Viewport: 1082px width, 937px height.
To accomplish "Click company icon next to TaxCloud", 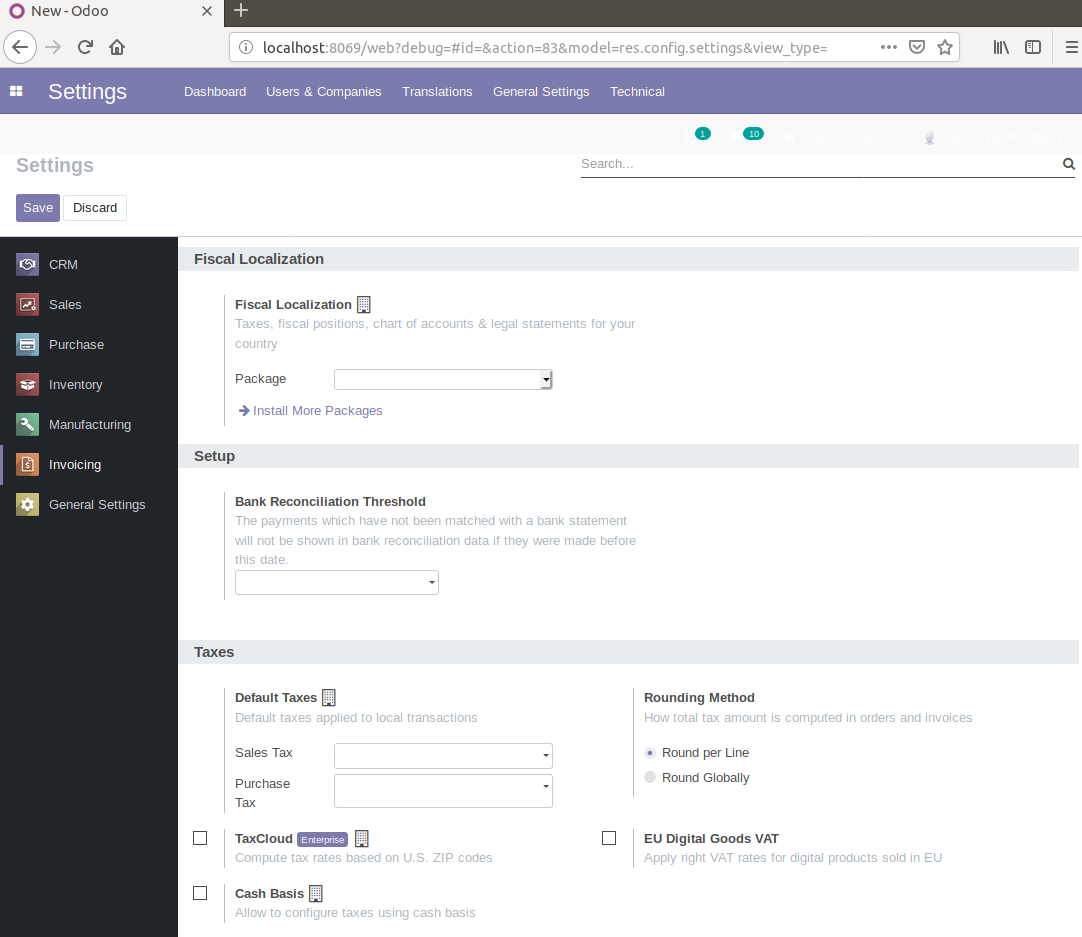I will pyautogui.click(x=362, y=838).
